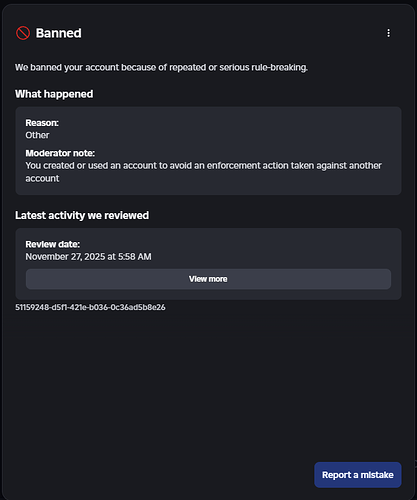This screenshot has height=500, width=417.
Task: Click the November 27, 2025 timestamp
Action: [88, 256]
